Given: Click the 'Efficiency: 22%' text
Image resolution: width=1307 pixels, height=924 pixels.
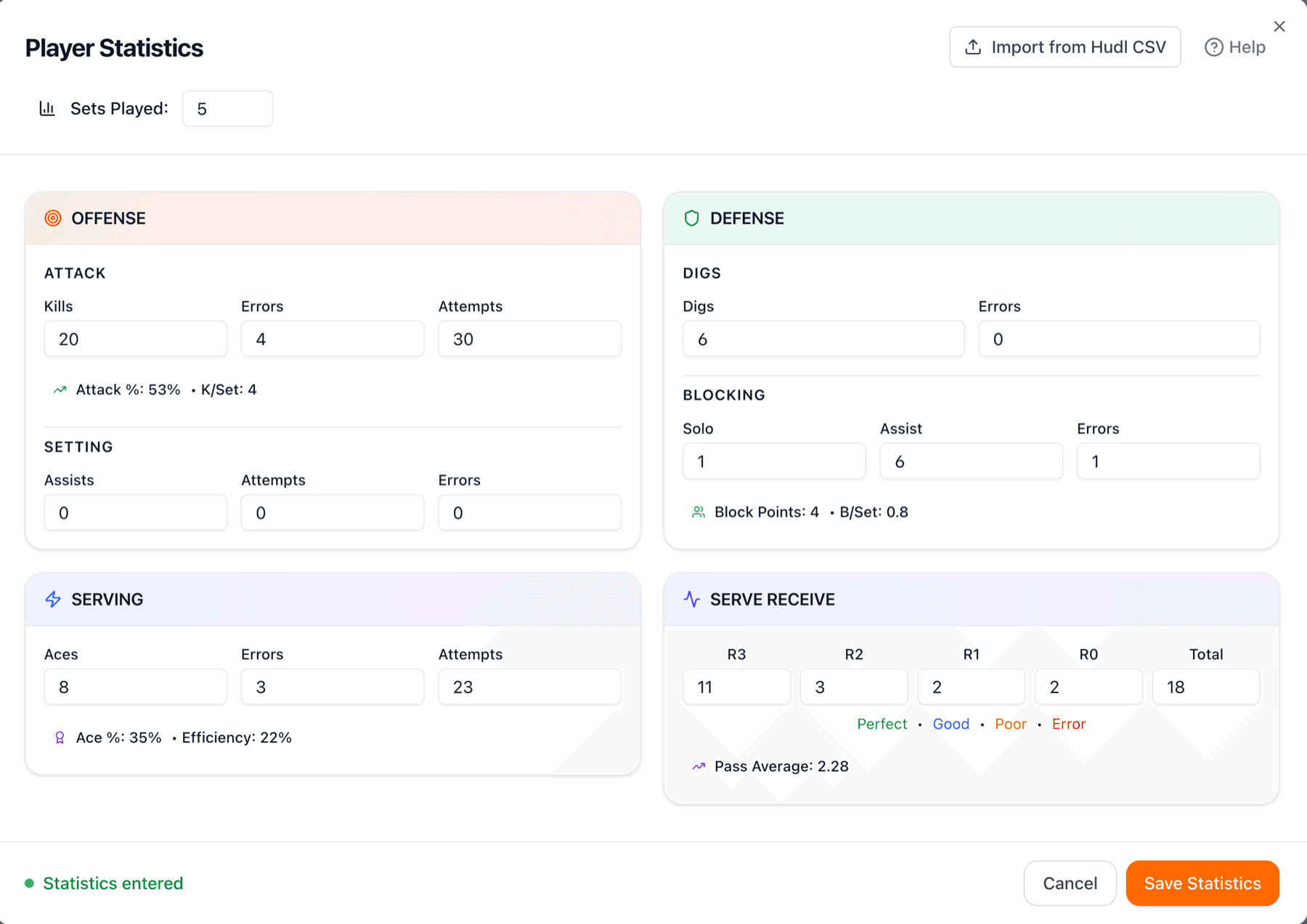Looking at the screenshot, I should point(237,738).
